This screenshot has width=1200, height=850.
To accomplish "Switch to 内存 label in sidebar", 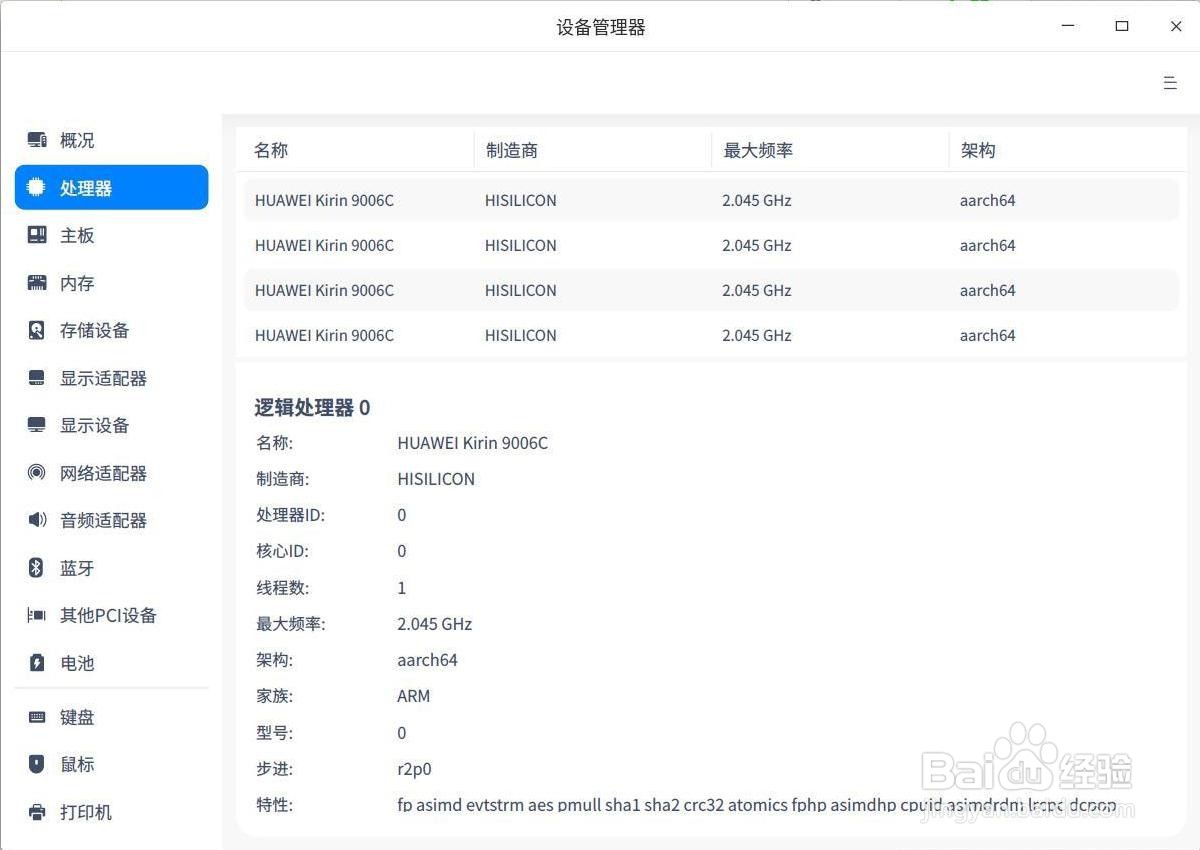I will coord(77,283).
